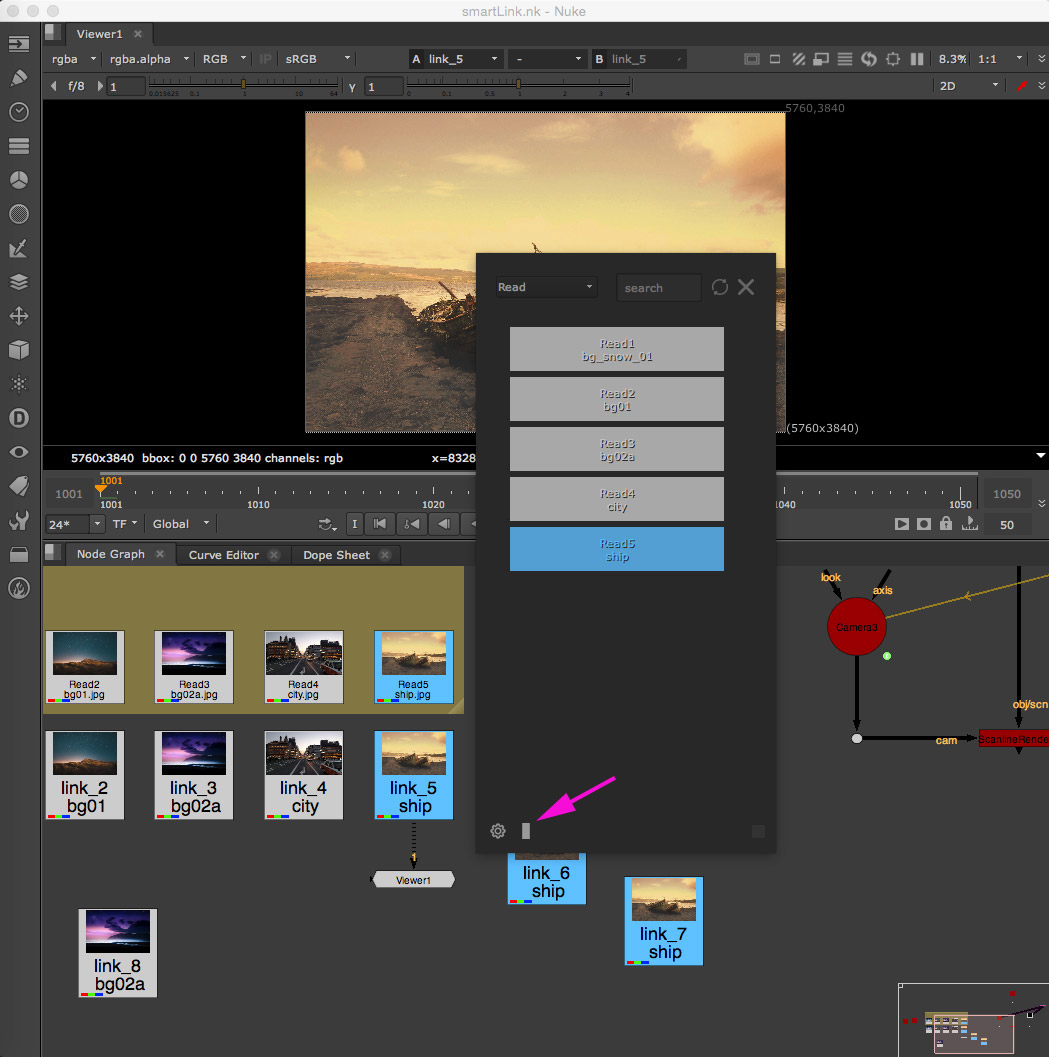The width and height of the screenshot is (1049, 1057).
Task: Expand the Read node class dropdown
Action: coord(546,287)
